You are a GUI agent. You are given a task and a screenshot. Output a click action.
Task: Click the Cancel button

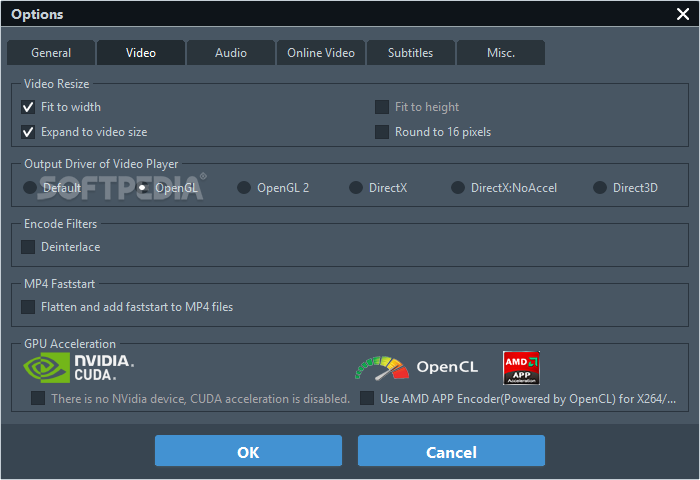click(x=451, y=452)
